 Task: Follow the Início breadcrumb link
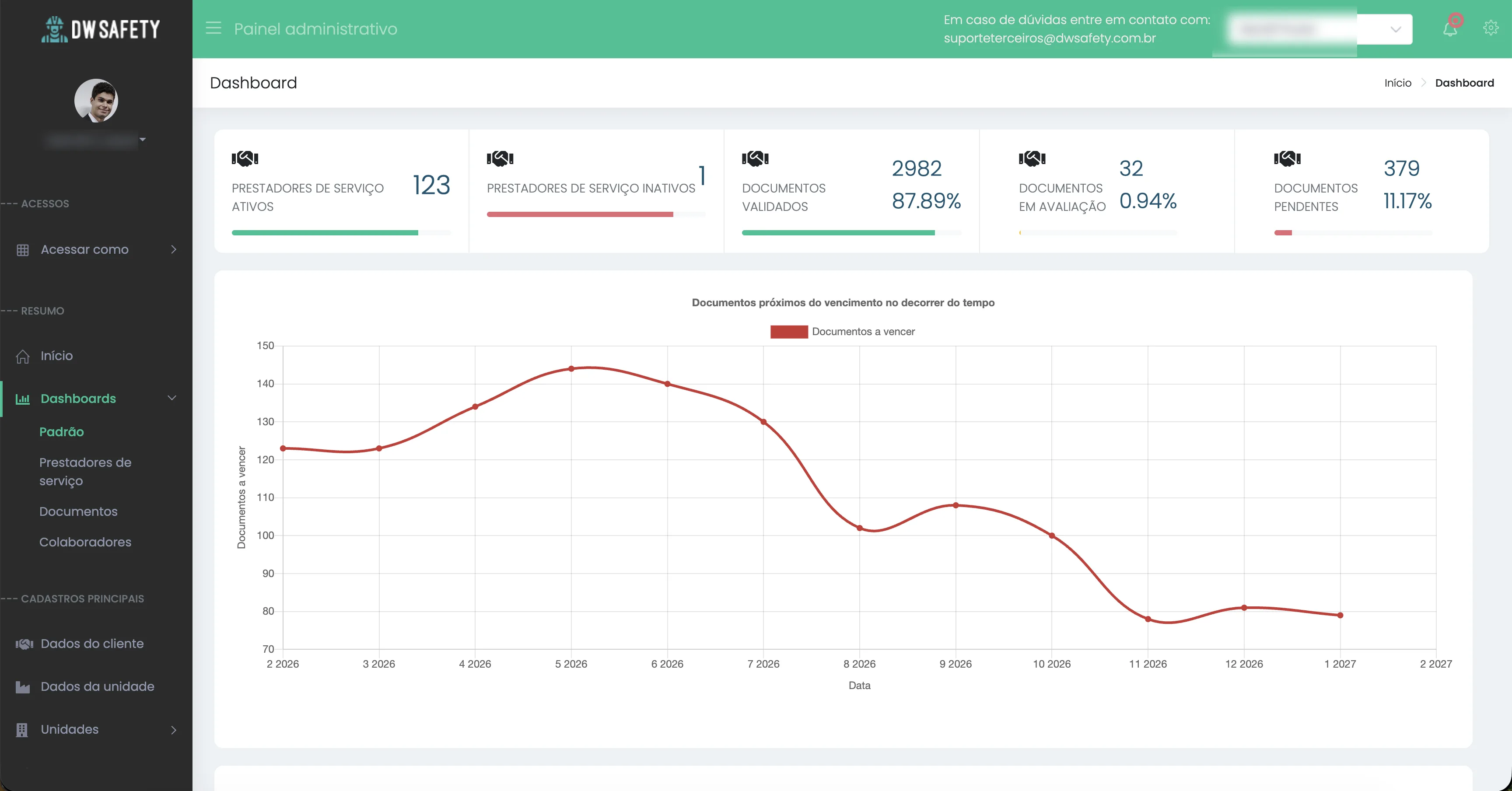point(1398,83)
